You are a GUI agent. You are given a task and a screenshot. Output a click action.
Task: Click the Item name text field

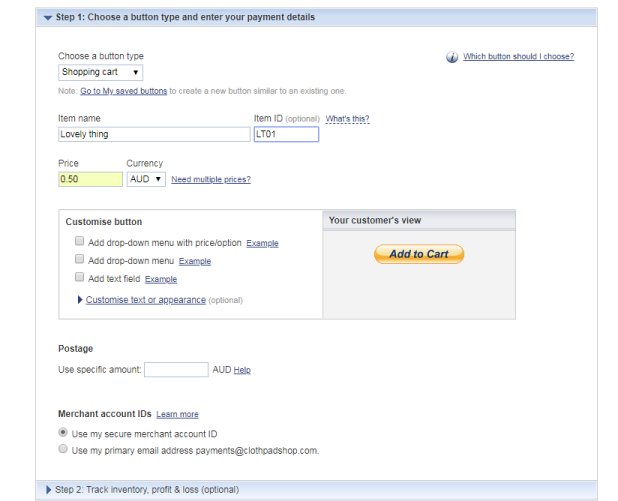153,135
